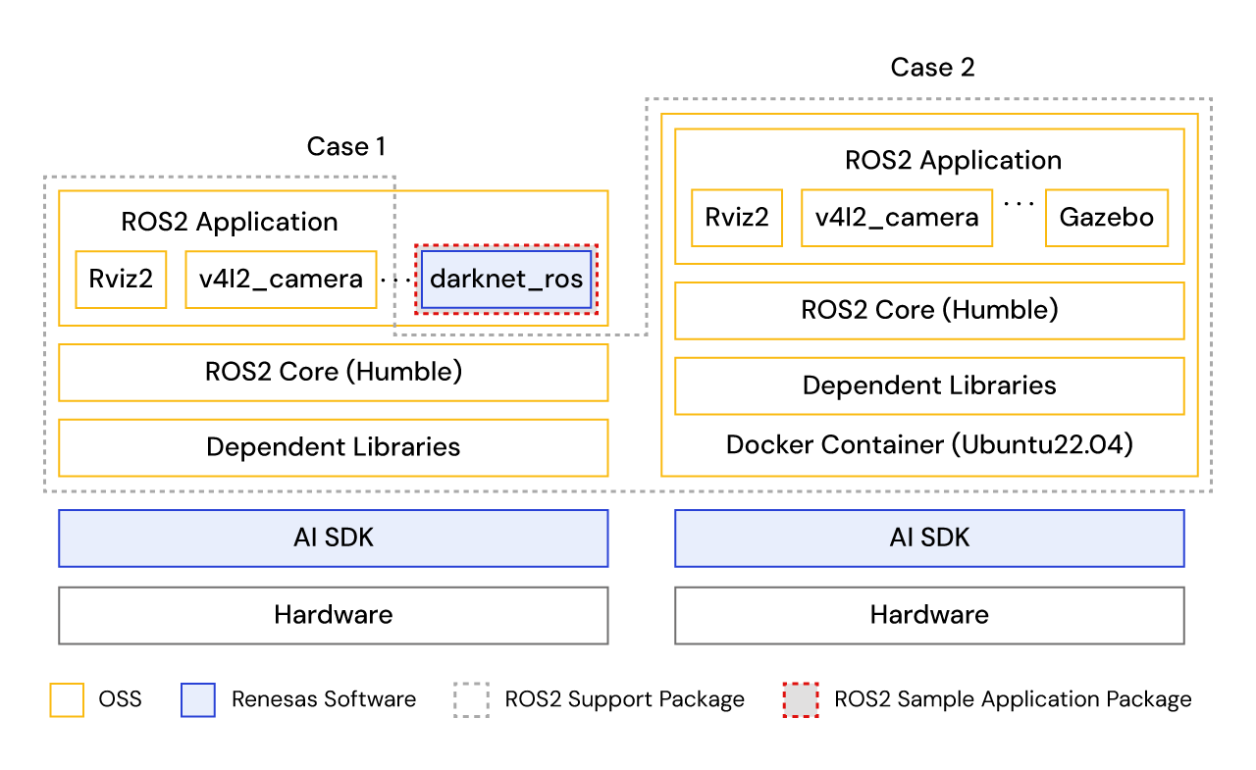Select the Rviz2 block in Case 2
The image size is (1256, 770).
pos(736,217)
